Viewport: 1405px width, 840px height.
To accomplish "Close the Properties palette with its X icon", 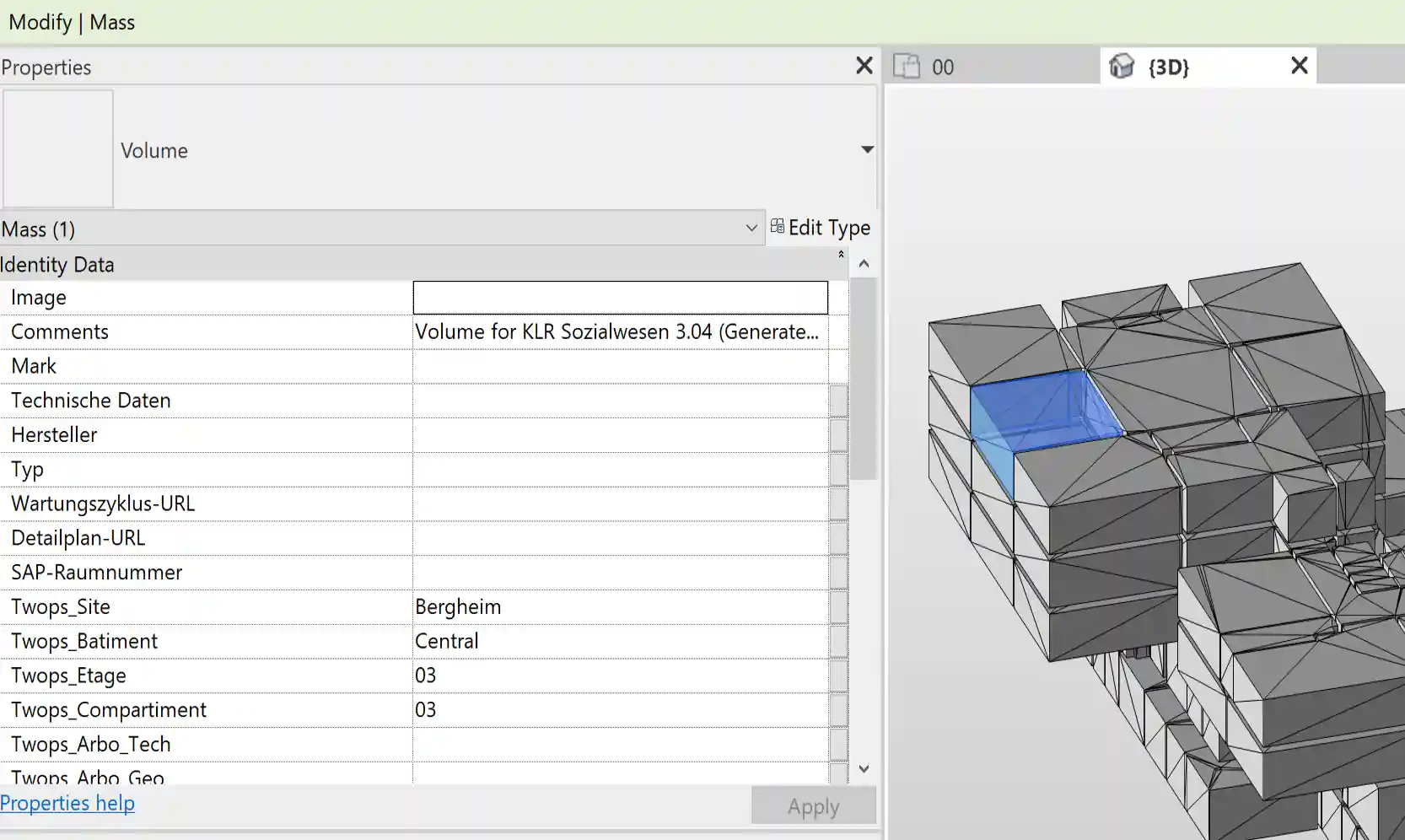I will point(864,66).
